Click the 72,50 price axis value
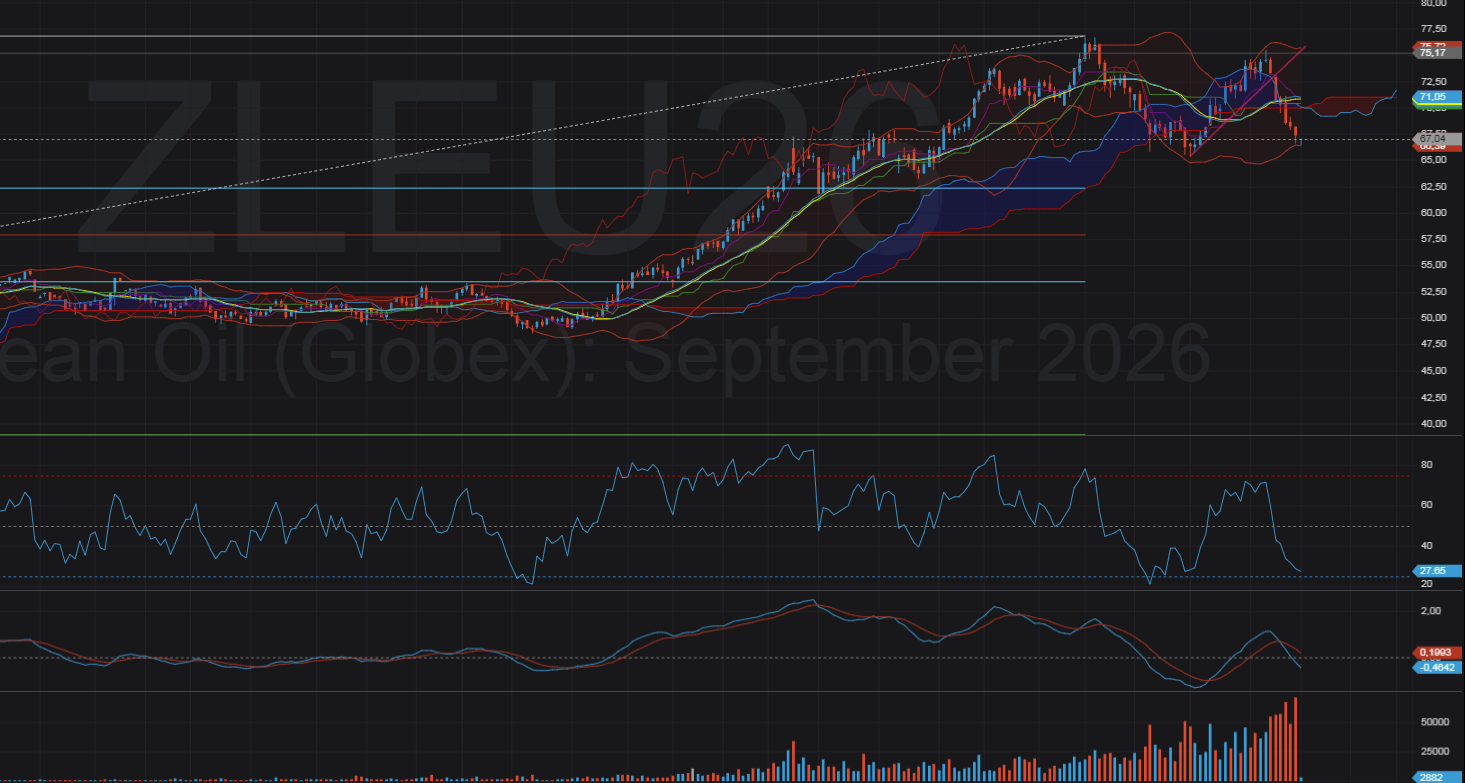 click(x=1433, y=81)
